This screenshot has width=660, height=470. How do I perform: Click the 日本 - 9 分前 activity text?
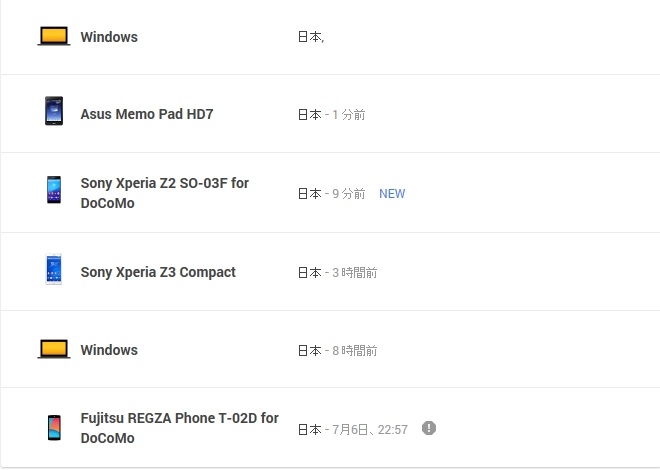point(331,194)
